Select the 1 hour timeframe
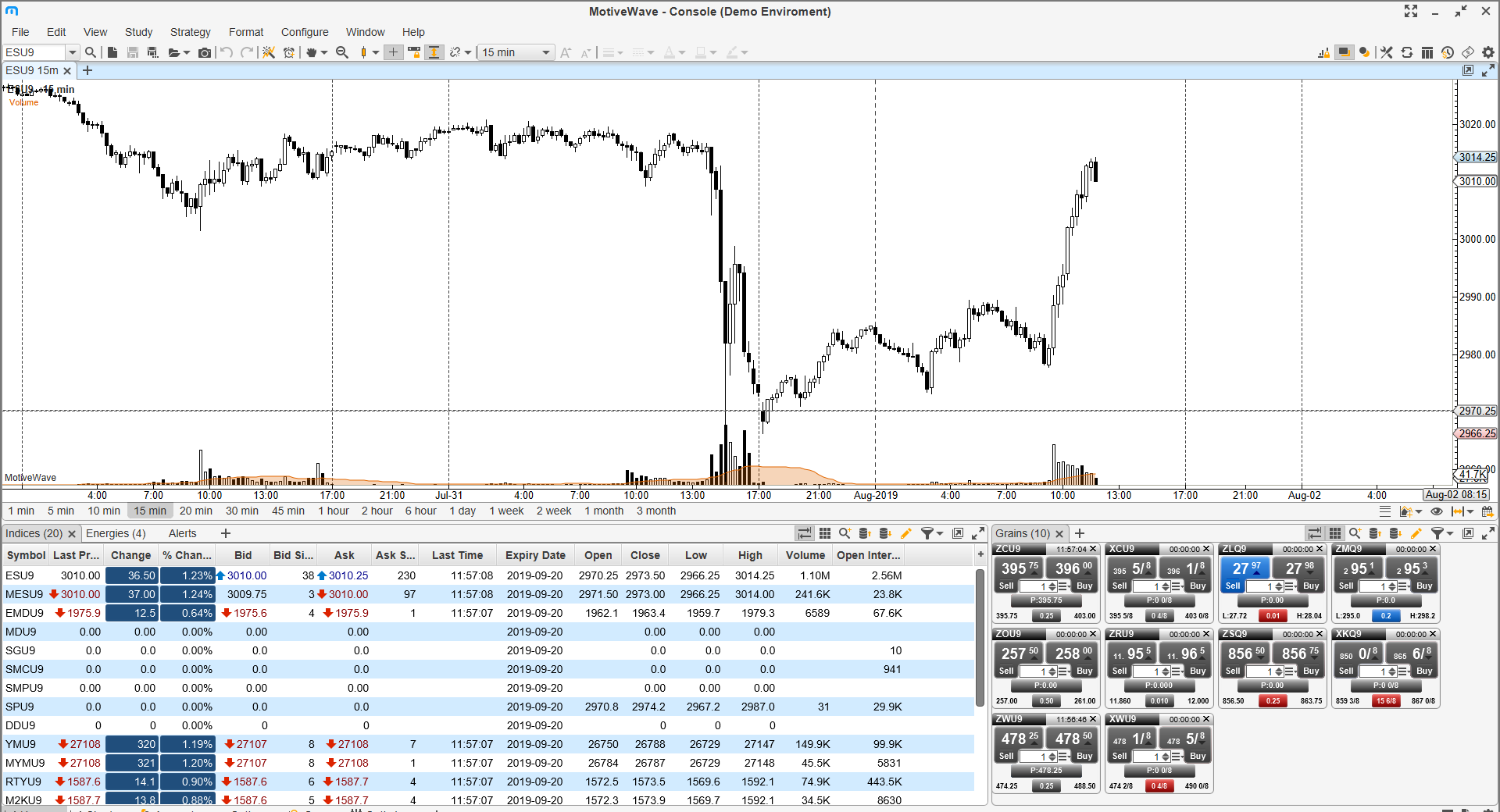The width and height of the screenshot is (1500, 812). click(334, 511)
